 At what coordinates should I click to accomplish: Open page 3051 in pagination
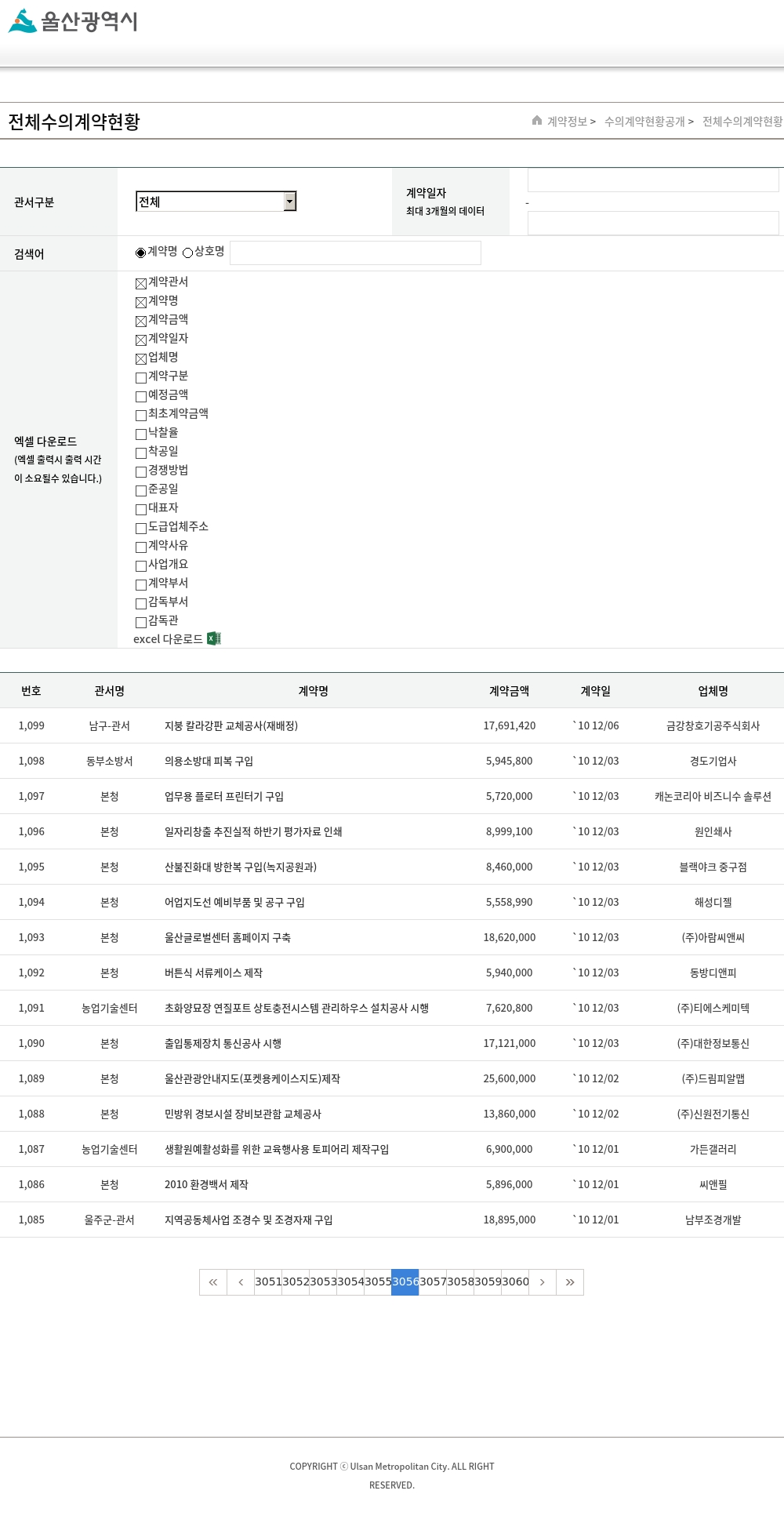[x=268, y=1282]
